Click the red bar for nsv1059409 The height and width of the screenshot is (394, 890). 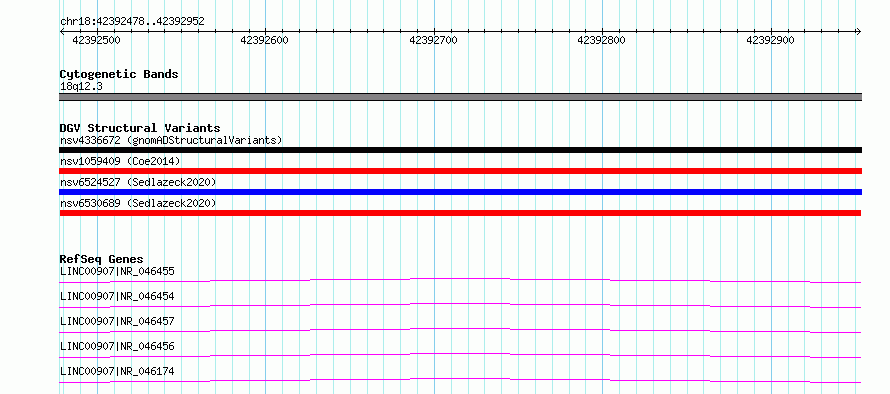click(460, 171)
